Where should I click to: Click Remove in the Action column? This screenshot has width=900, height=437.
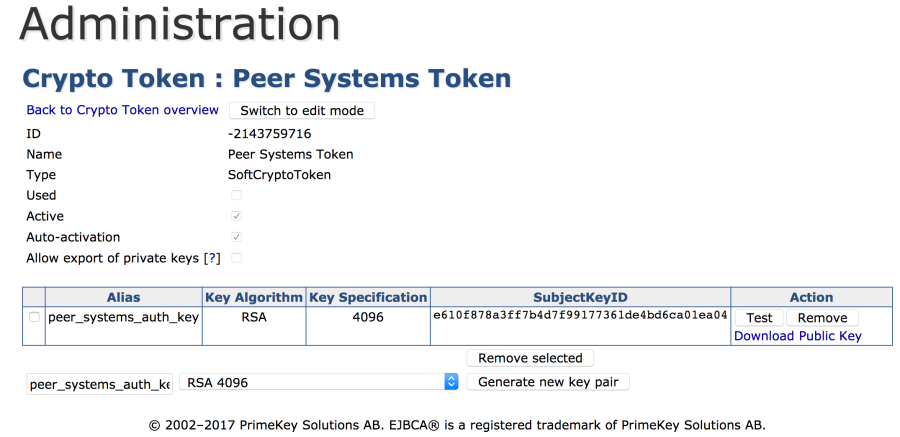click(822, 318)
